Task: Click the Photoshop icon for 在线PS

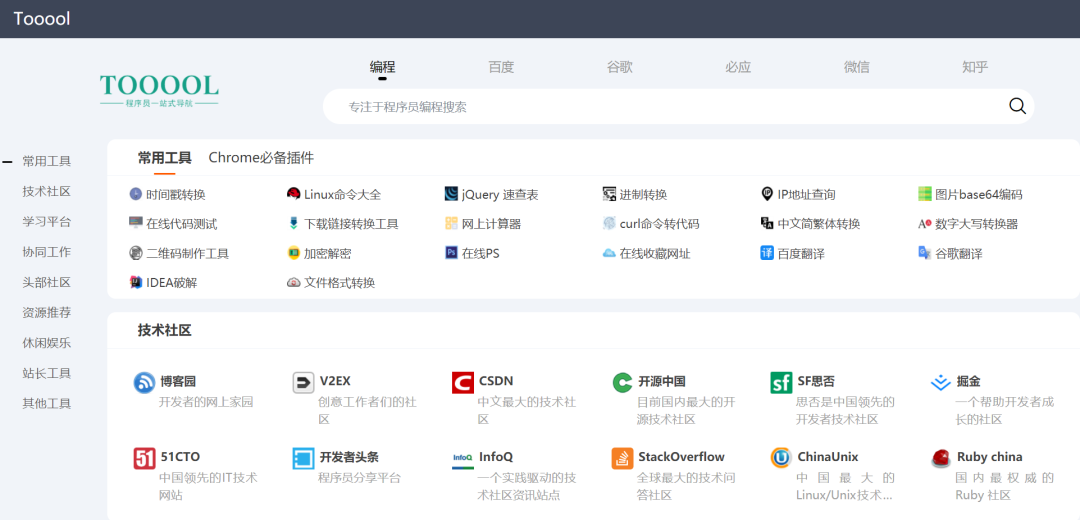Action: 451,253
